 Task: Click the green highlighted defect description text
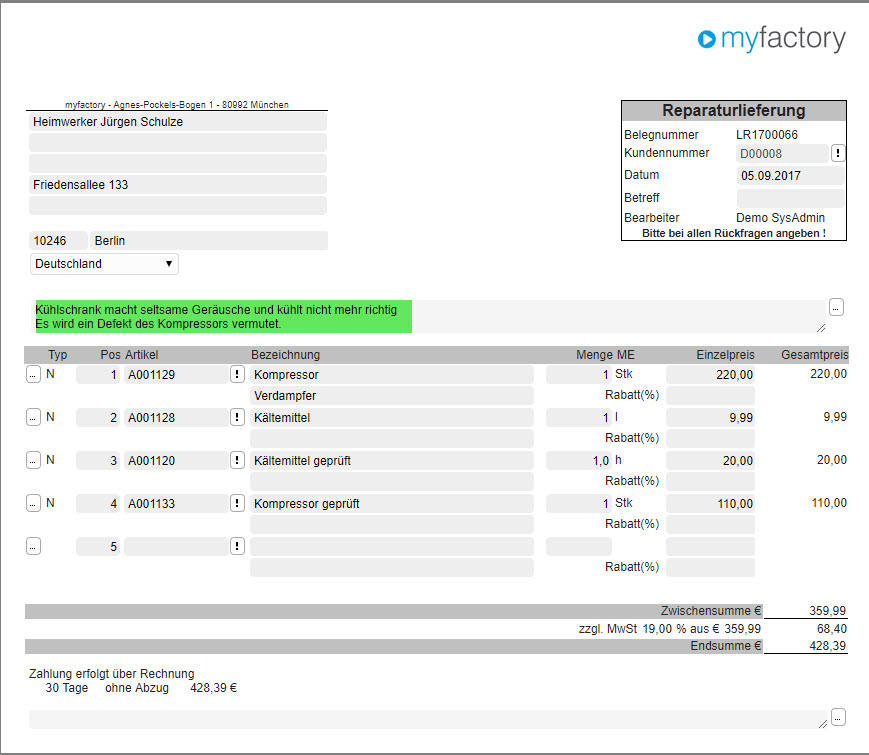pyautogui.click(x=223, y=317)
